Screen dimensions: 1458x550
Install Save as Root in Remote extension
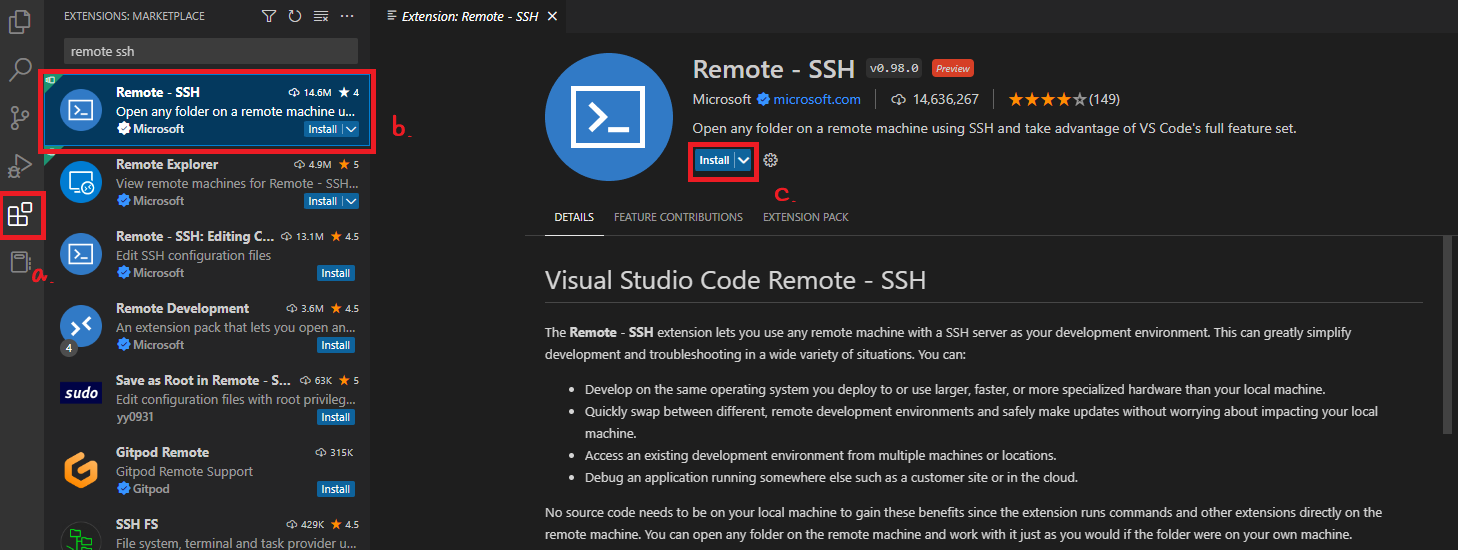coord(336,417)
